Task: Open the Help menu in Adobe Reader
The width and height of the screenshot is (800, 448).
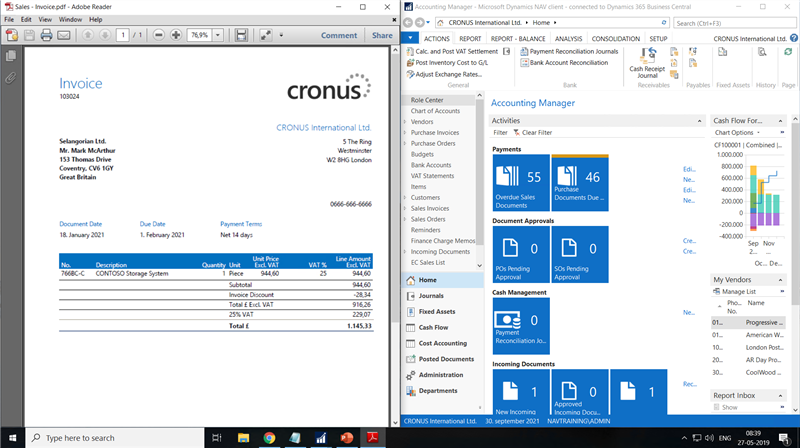Action: [95, 19]
